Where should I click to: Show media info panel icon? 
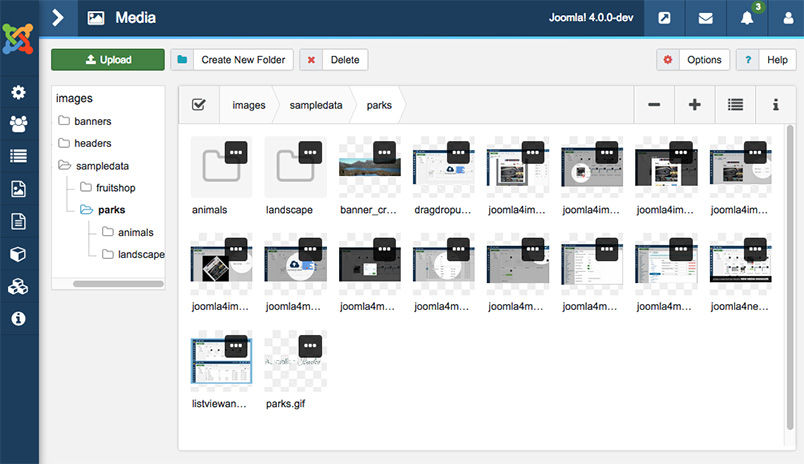point(776,105)
